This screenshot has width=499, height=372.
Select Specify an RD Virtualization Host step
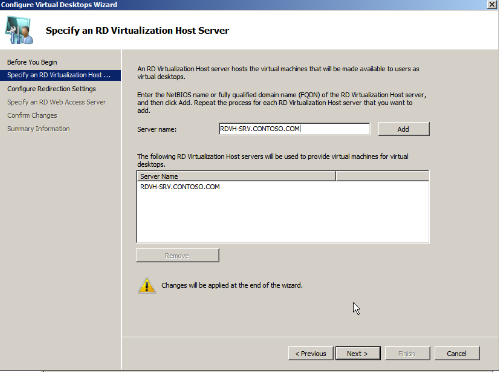[60, 75]
